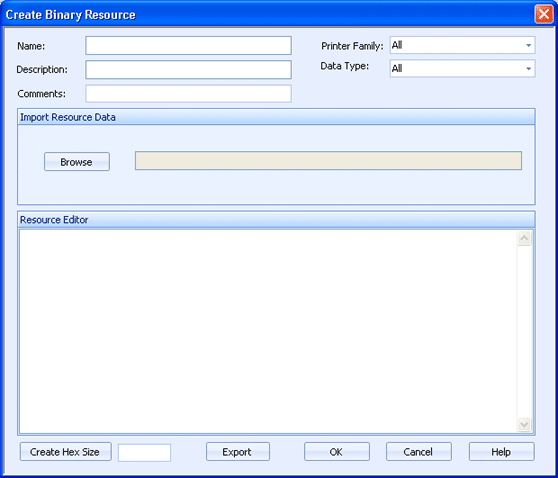The width and height of the screenshot is (558, 478).
Task: Export the binary resource
Action: pos(238,452)
